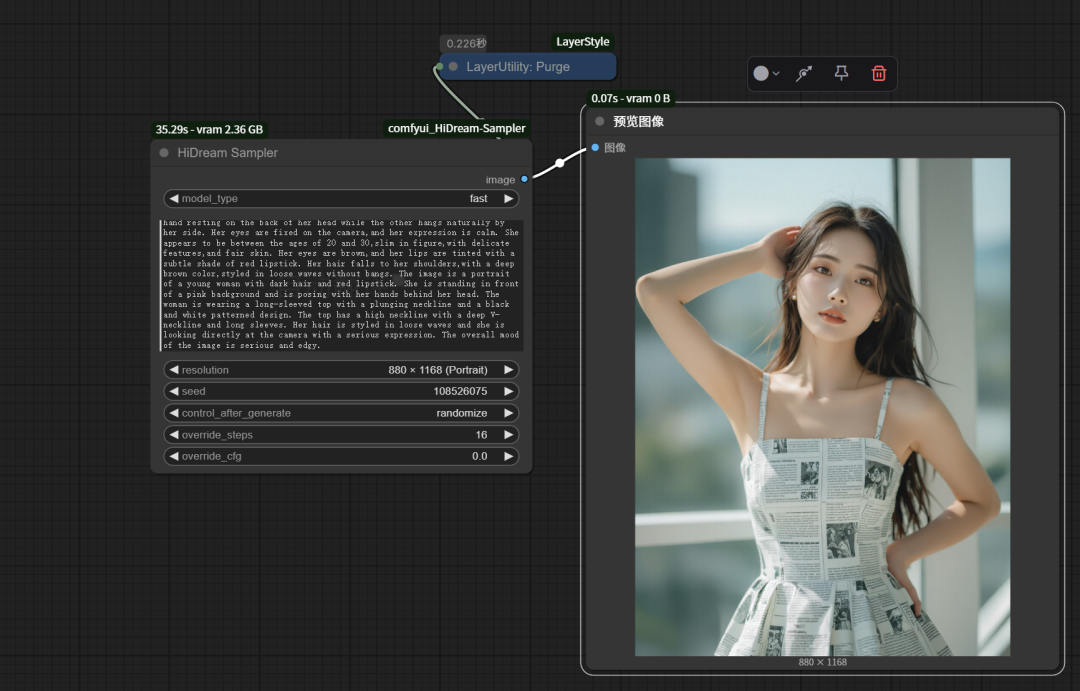Click inside the prompt text box
Screen dimensions: 1080x691
[x=341, y=285]
